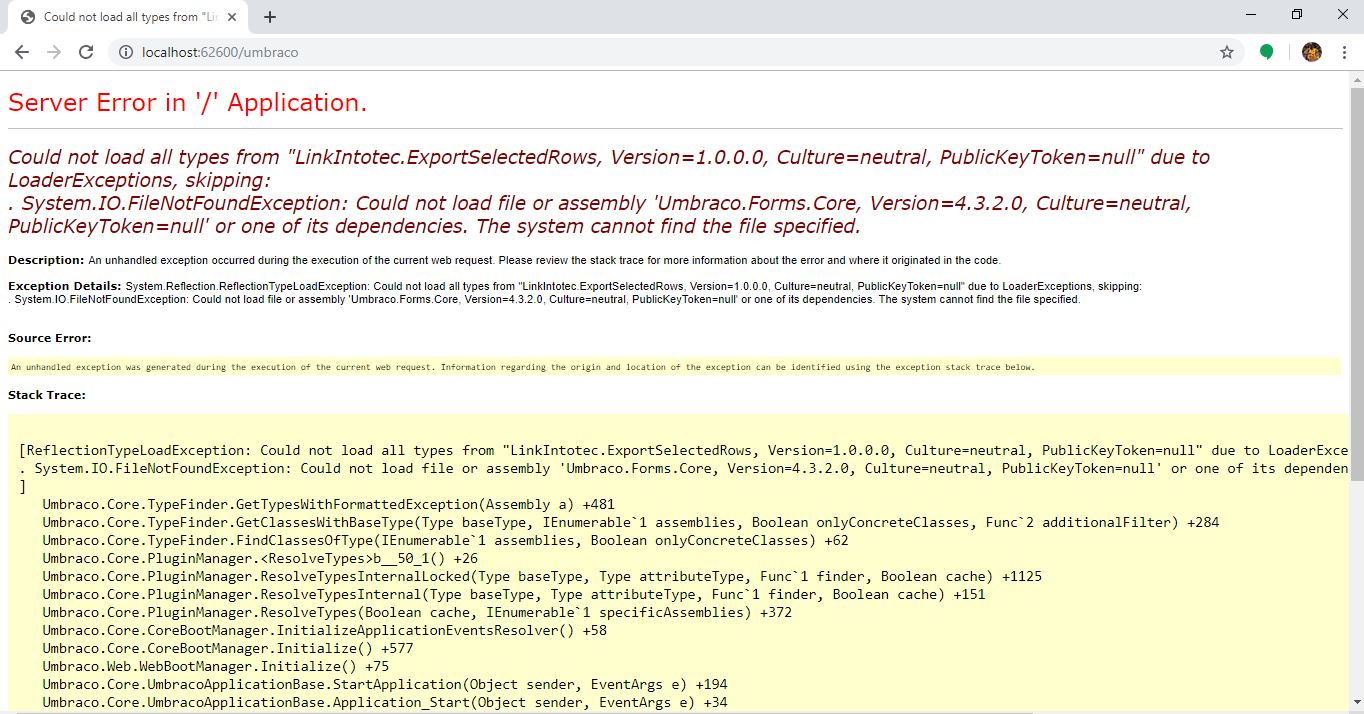This screenshot has height=714, width=1364.
Task: Go forward to next page
Action: (54, 52)
